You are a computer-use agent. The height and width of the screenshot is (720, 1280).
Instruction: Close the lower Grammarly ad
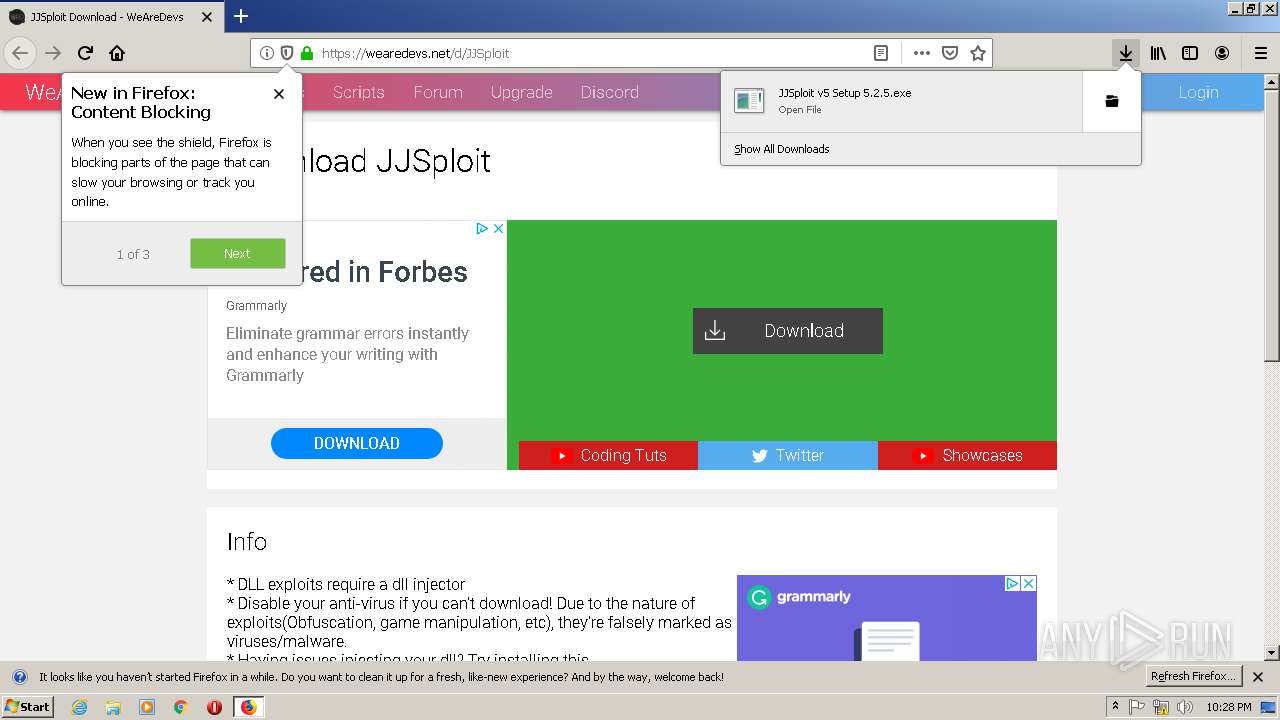tap(1028, 583)
